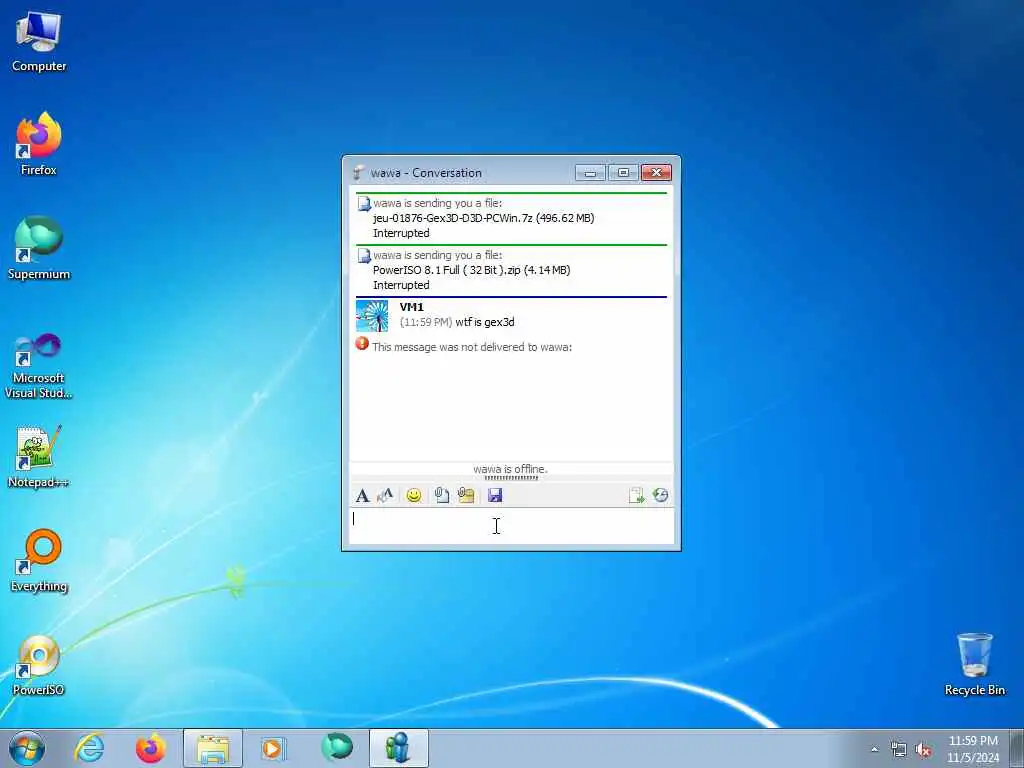
Task: Maximize the wawa conversation window
Action: [623, 172]
